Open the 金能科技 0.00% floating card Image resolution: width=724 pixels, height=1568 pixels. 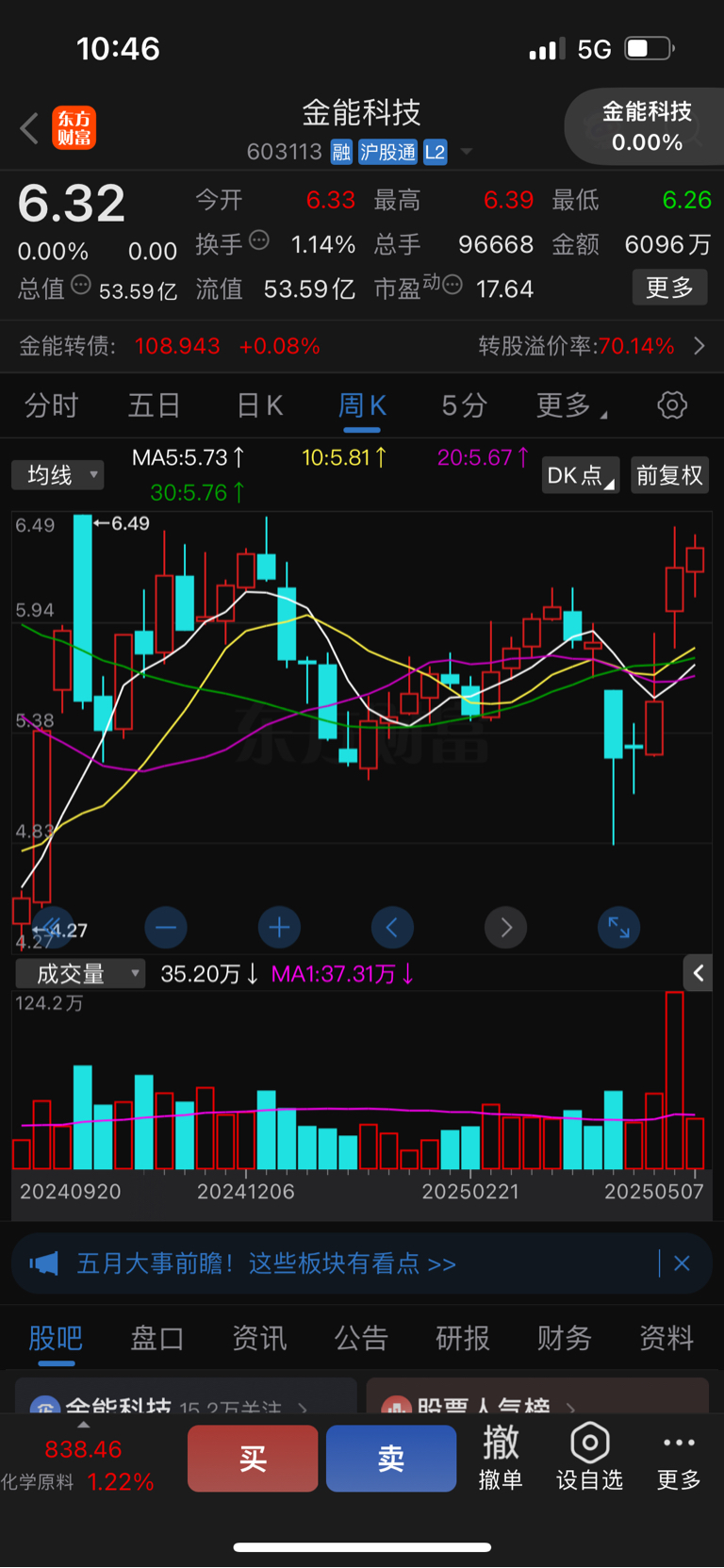(646, 127)
